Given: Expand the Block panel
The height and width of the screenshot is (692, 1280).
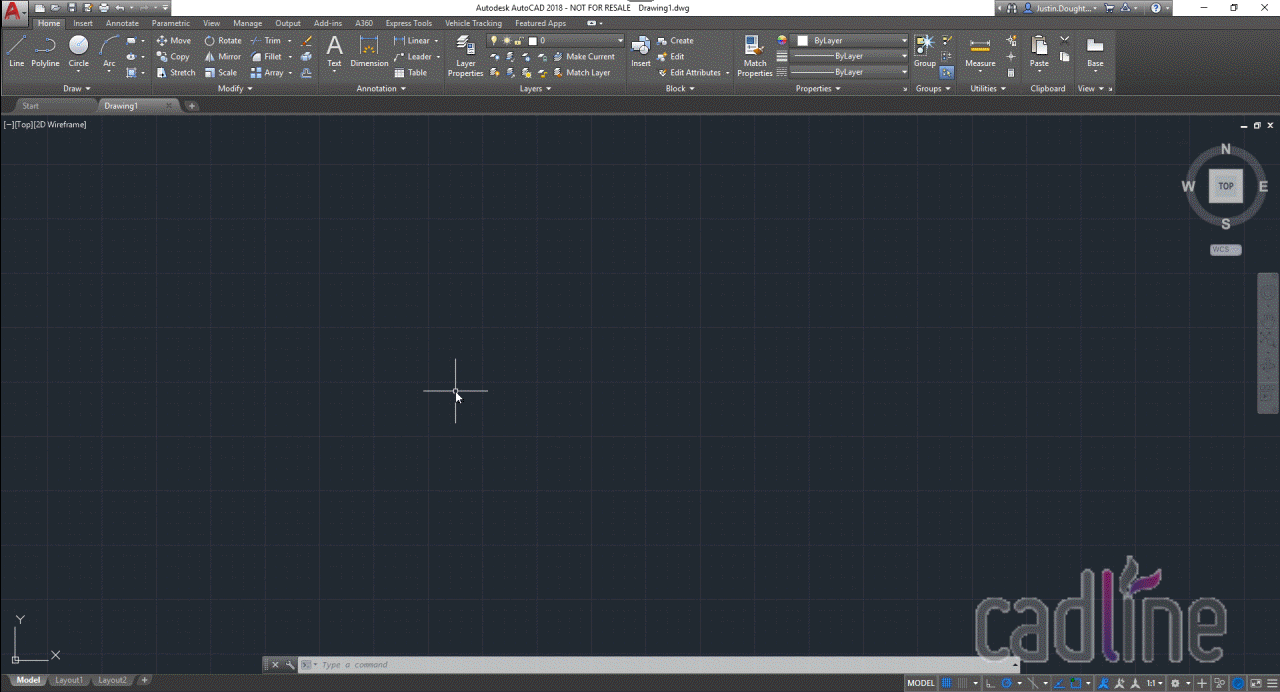Looking at the screenshot, I should pyautogui.click(x=680, y=88).
